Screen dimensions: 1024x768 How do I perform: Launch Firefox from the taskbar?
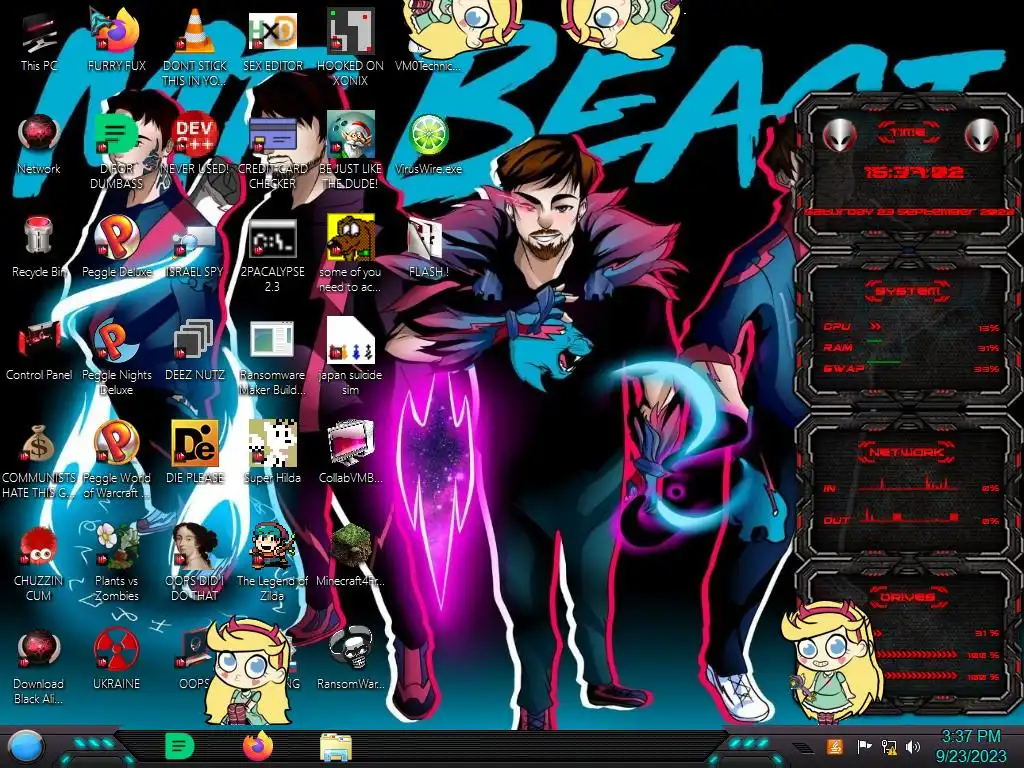258,746
